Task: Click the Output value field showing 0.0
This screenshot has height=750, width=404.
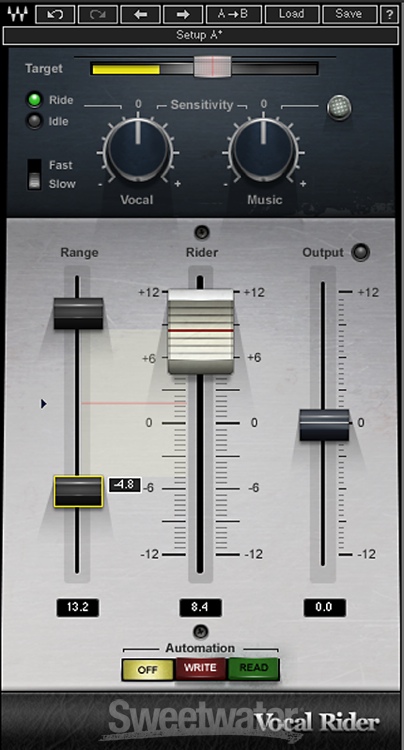Action: 324,607
